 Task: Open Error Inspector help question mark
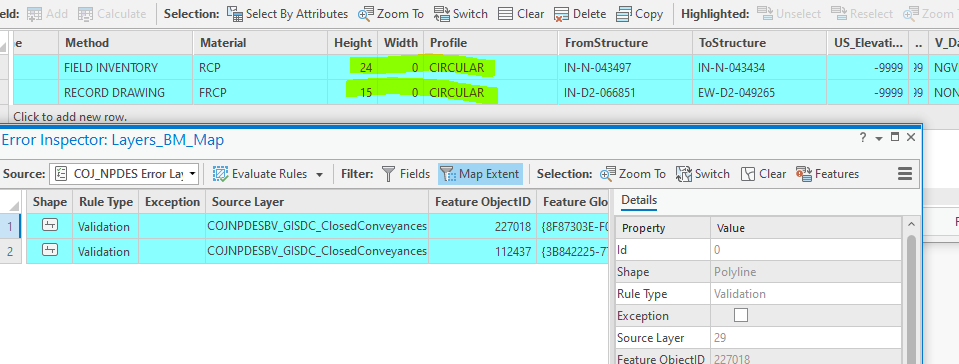tap(863, 138)
